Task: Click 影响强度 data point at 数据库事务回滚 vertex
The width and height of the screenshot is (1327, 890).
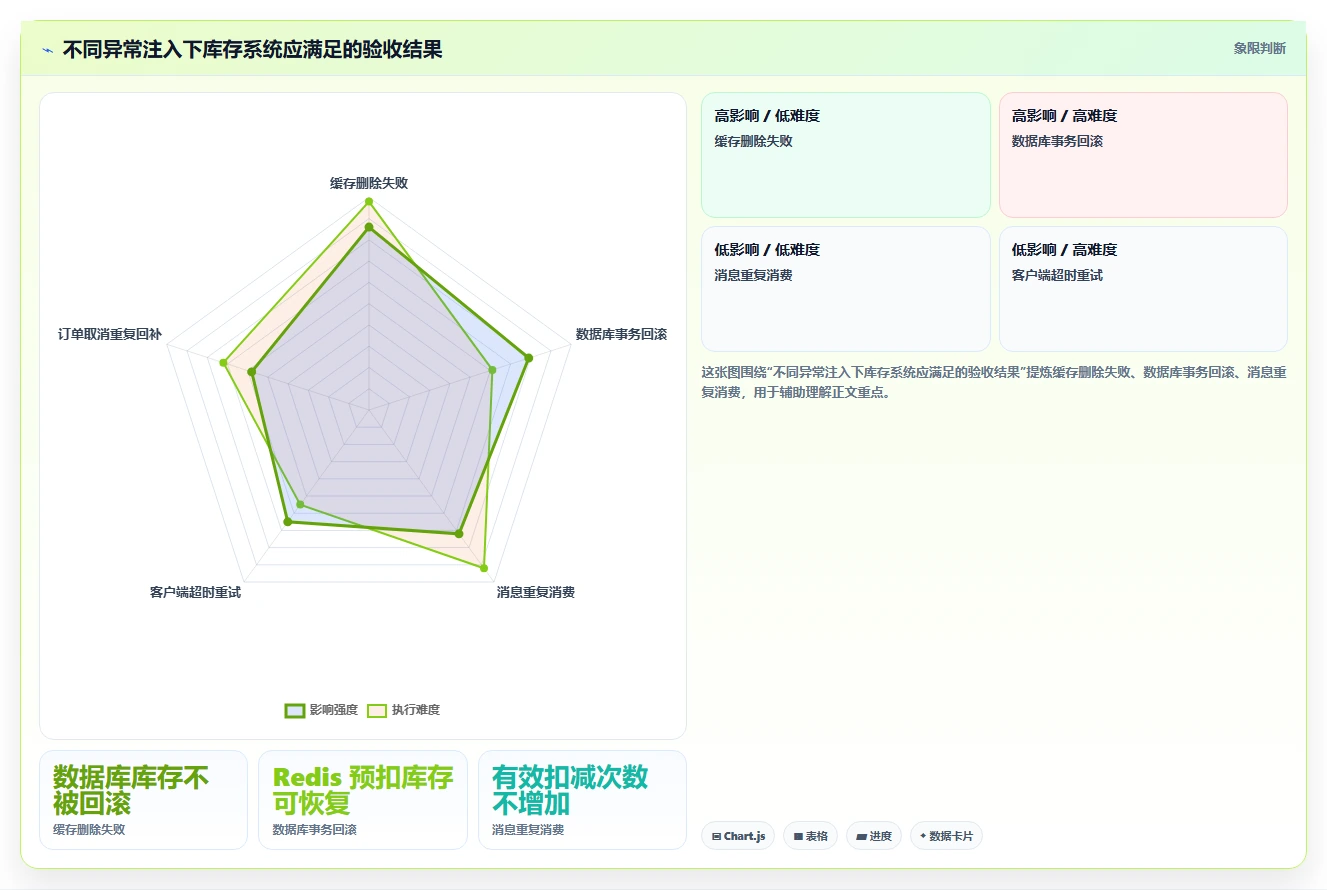Action: point(529,357)
